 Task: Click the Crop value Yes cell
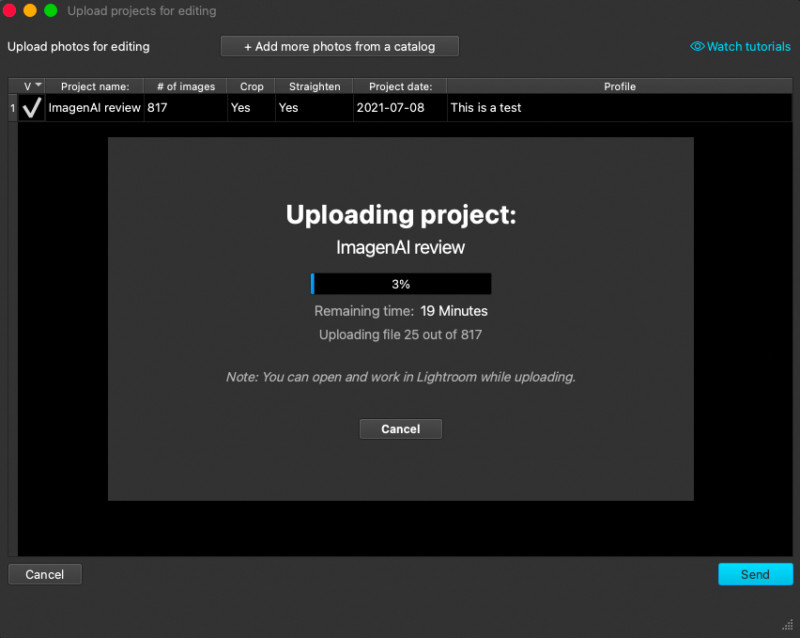point(252,108)
